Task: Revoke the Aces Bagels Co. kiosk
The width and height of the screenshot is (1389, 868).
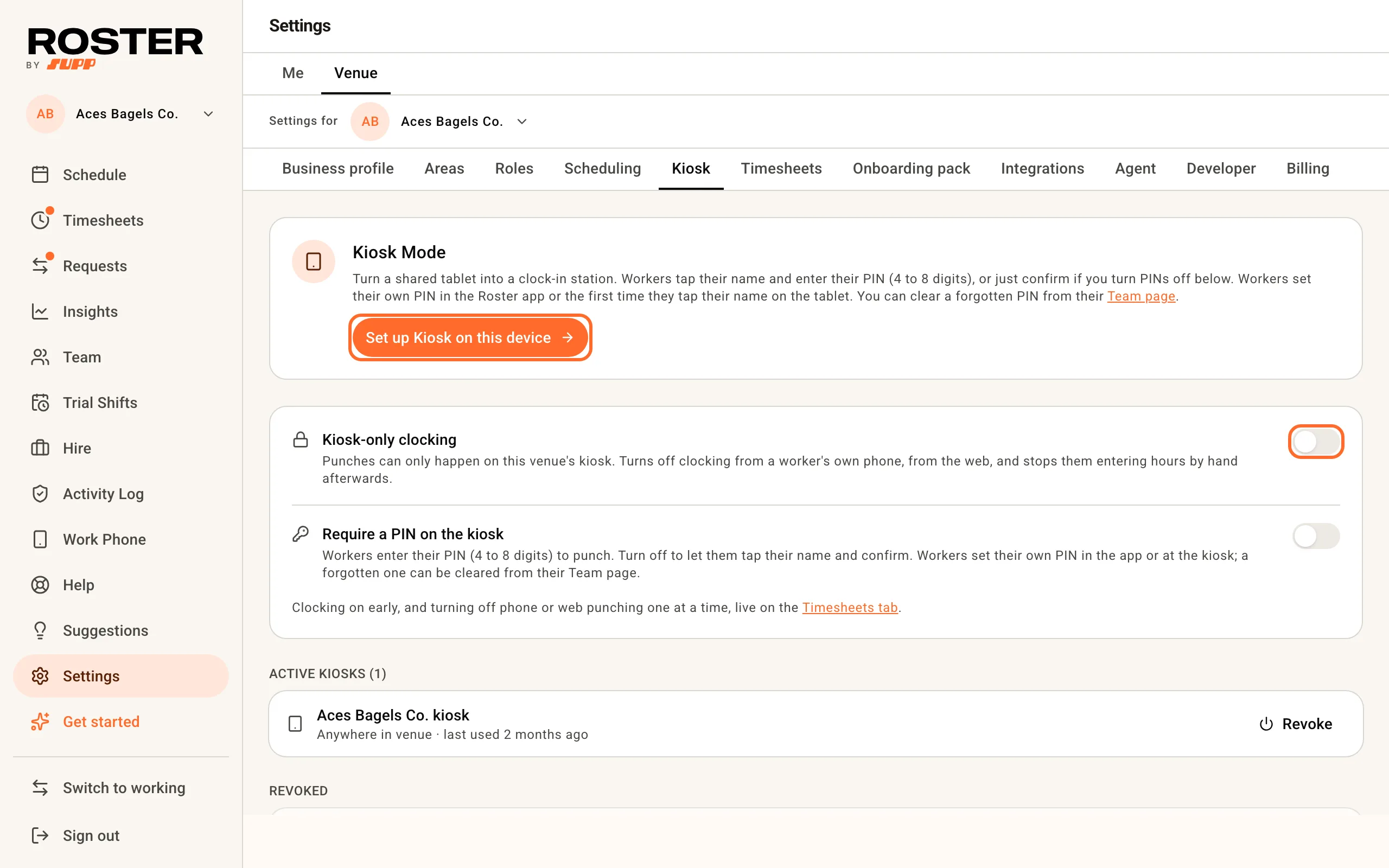Action: [x=1296, y=724]
